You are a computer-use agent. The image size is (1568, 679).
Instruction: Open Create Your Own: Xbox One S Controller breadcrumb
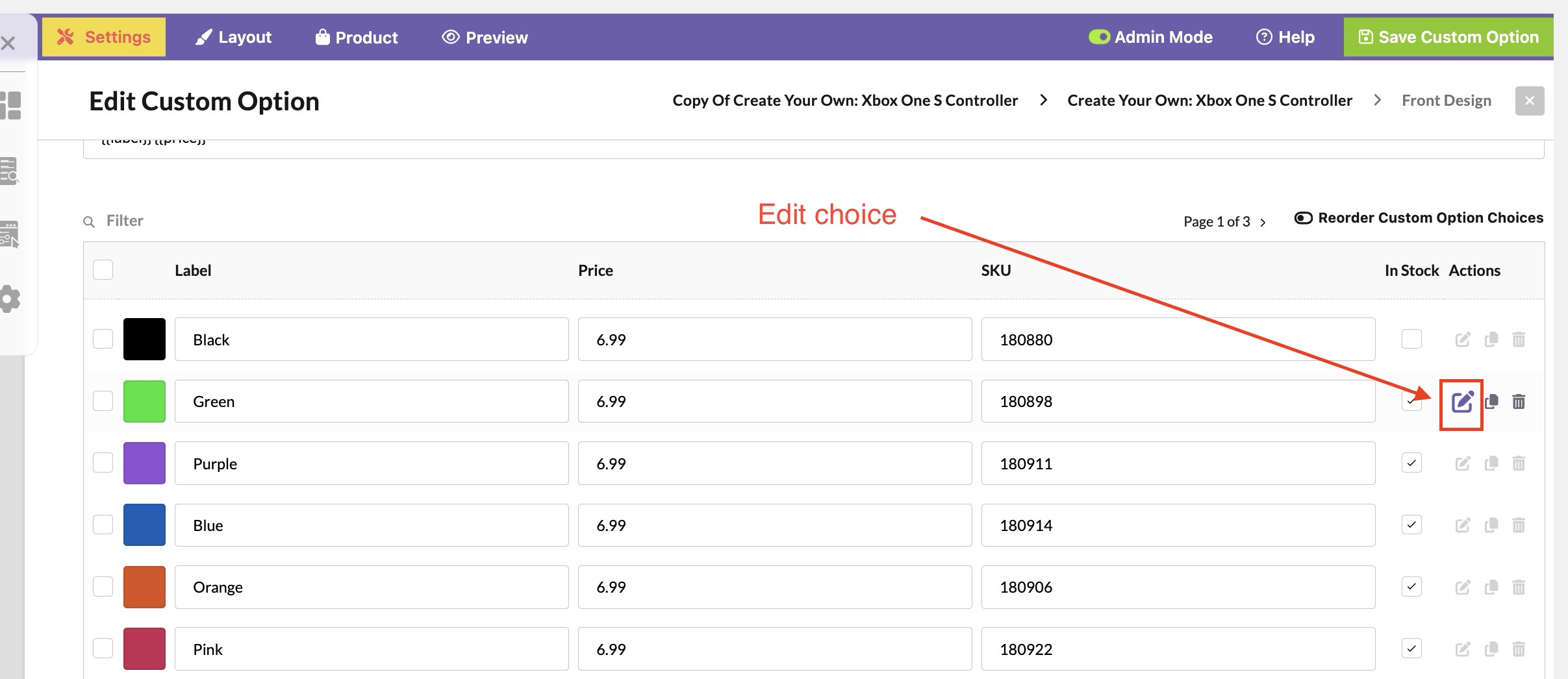coord(1209,101)
